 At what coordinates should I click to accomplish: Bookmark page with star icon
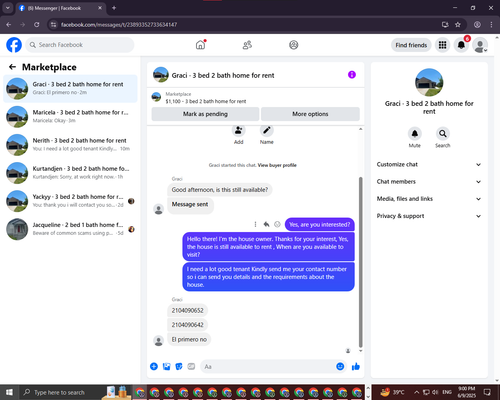[x=458, y=25]
